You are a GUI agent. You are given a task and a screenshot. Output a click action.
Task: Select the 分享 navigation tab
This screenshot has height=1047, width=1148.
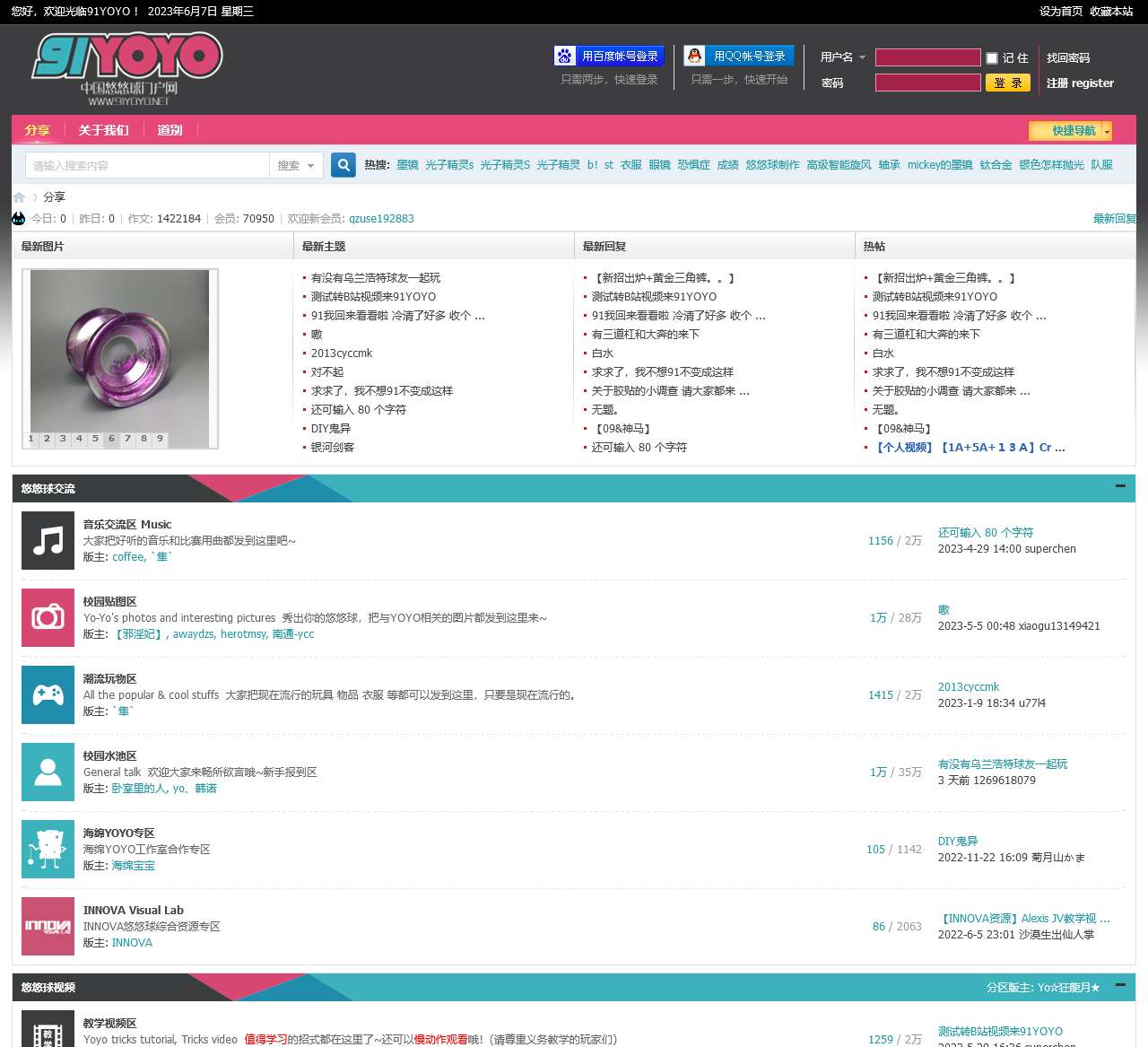pyautogui.click(x=38, y=130)
